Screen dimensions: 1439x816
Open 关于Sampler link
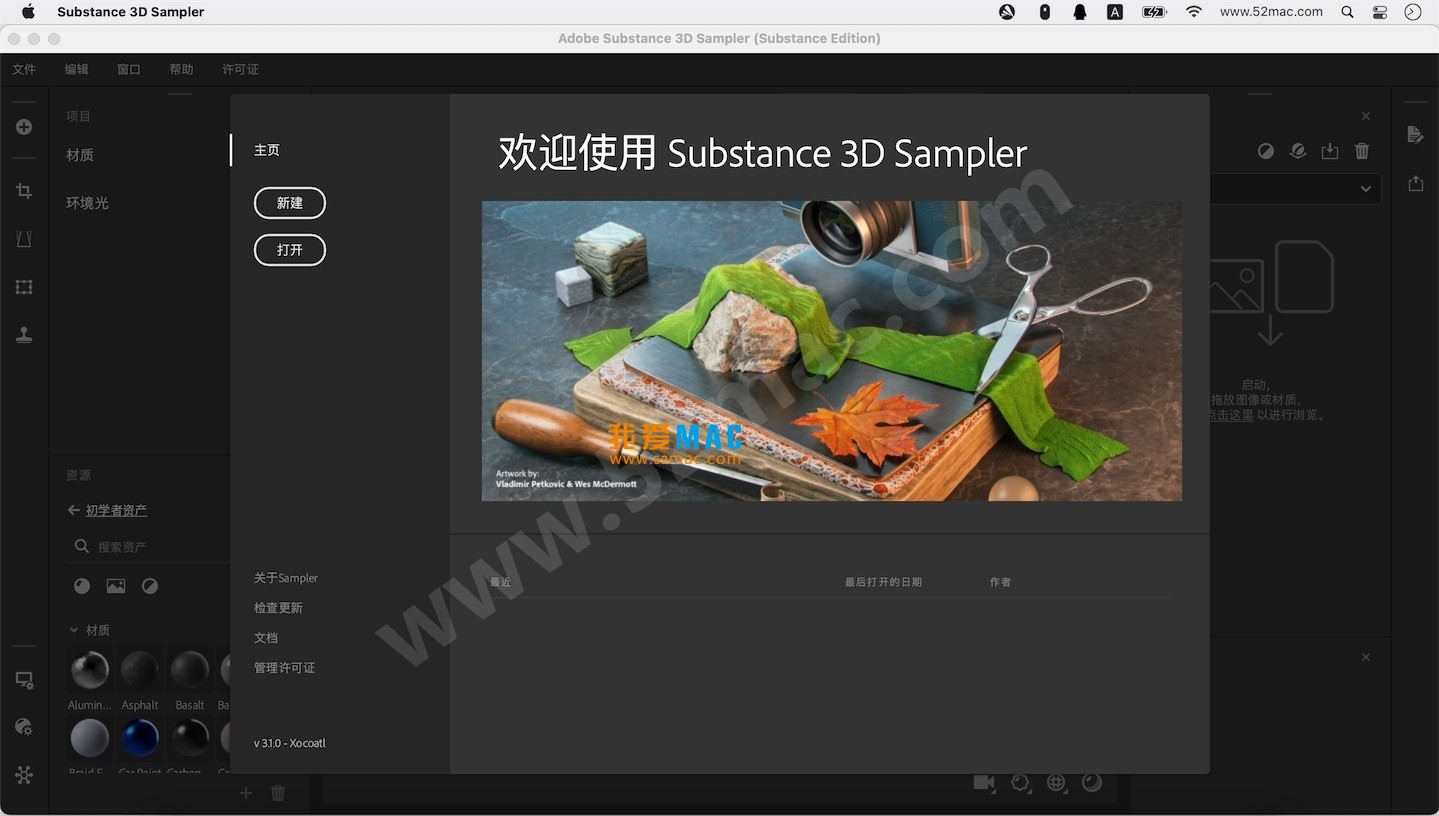pos(286,578)
